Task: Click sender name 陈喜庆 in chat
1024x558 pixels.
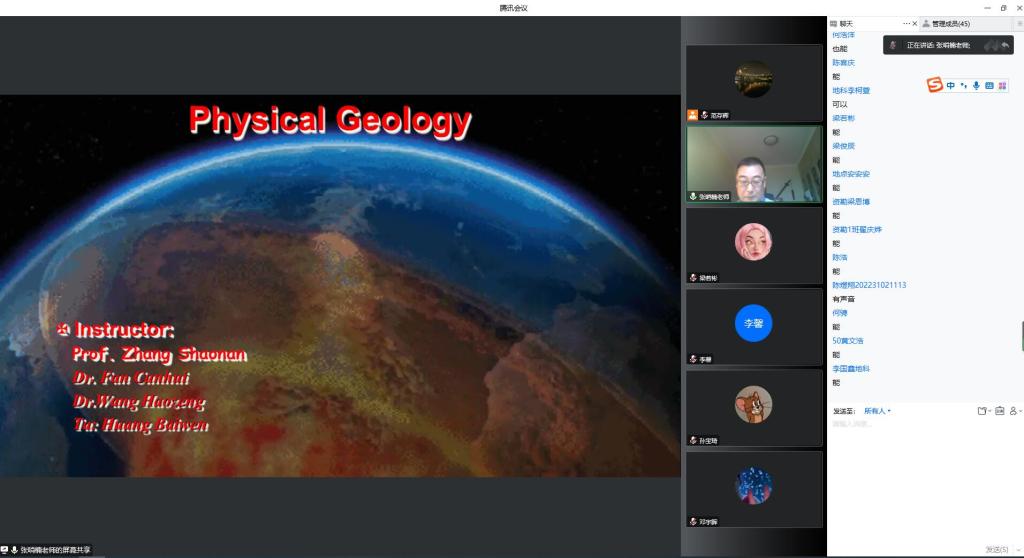Action: (844, 63)
